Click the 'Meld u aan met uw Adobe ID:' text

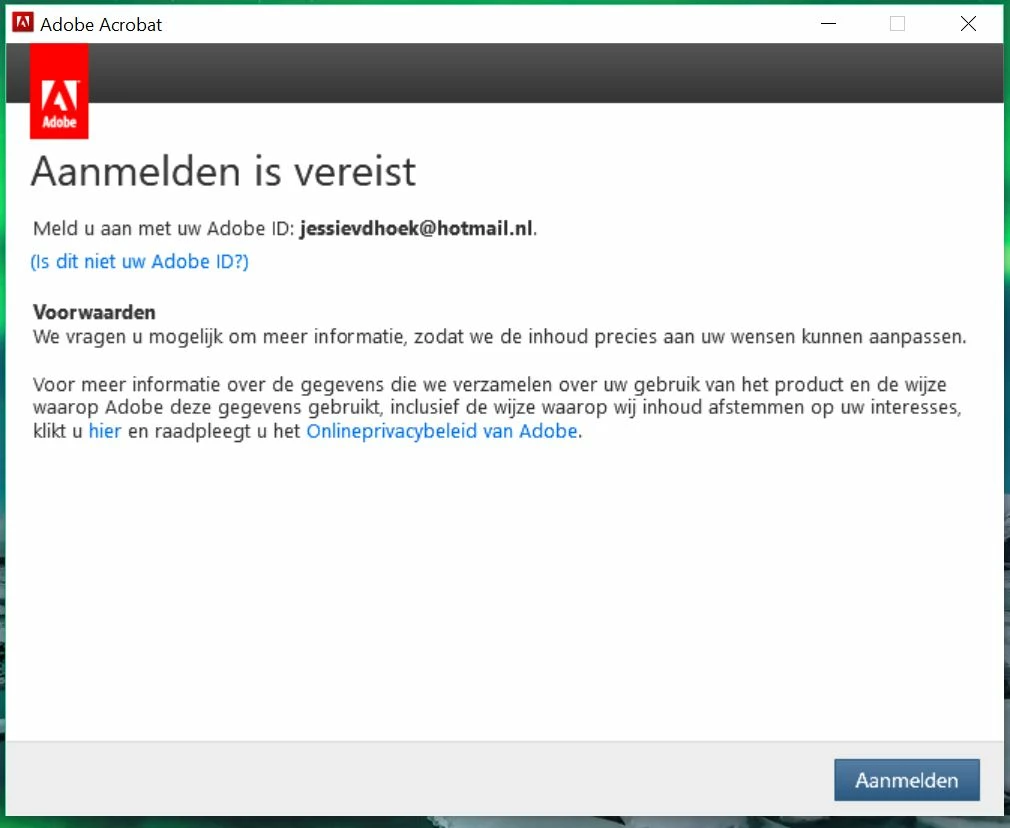click(x=164, y=228)
